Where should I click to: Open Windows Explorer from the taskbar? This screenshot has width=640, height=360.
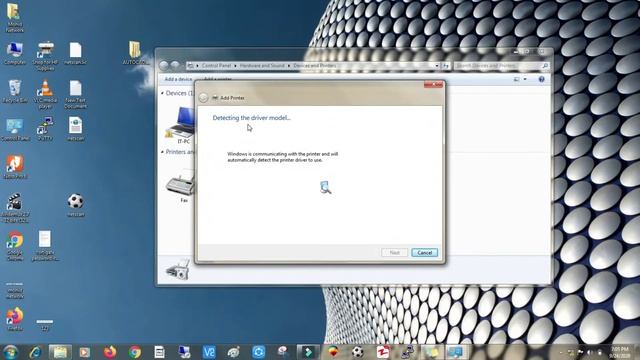coord(60,352)
